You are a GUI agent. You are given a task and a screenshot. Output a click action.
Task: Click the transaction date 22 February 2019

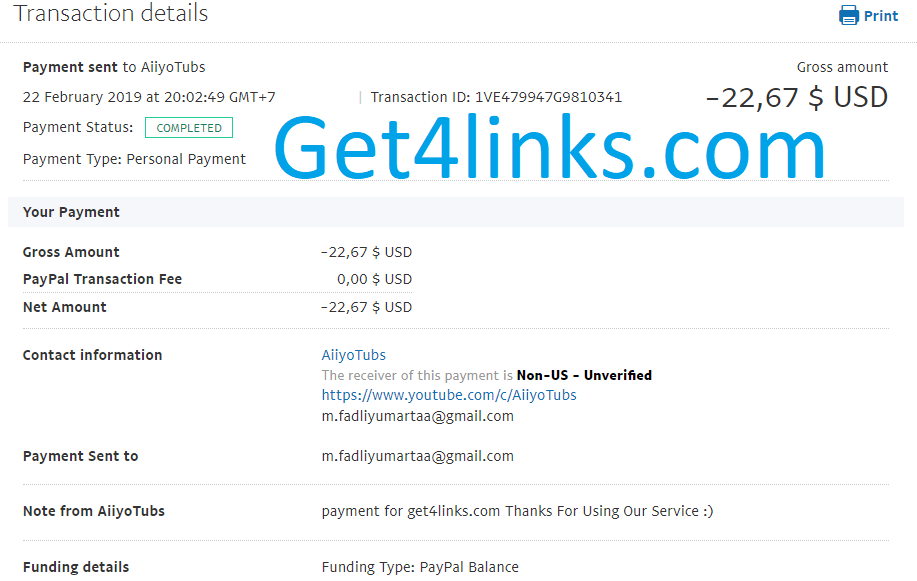[82, 97]
